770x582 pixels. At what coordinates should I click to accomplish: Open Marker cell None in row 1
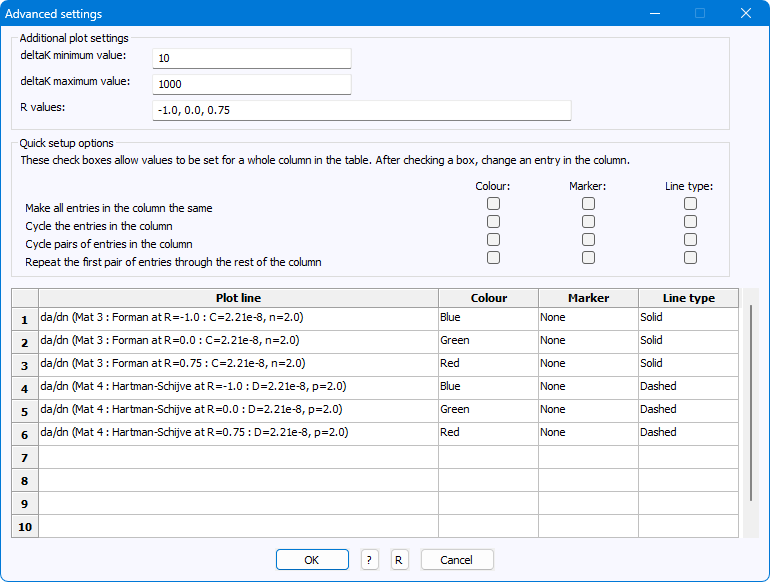coord(588,319)
